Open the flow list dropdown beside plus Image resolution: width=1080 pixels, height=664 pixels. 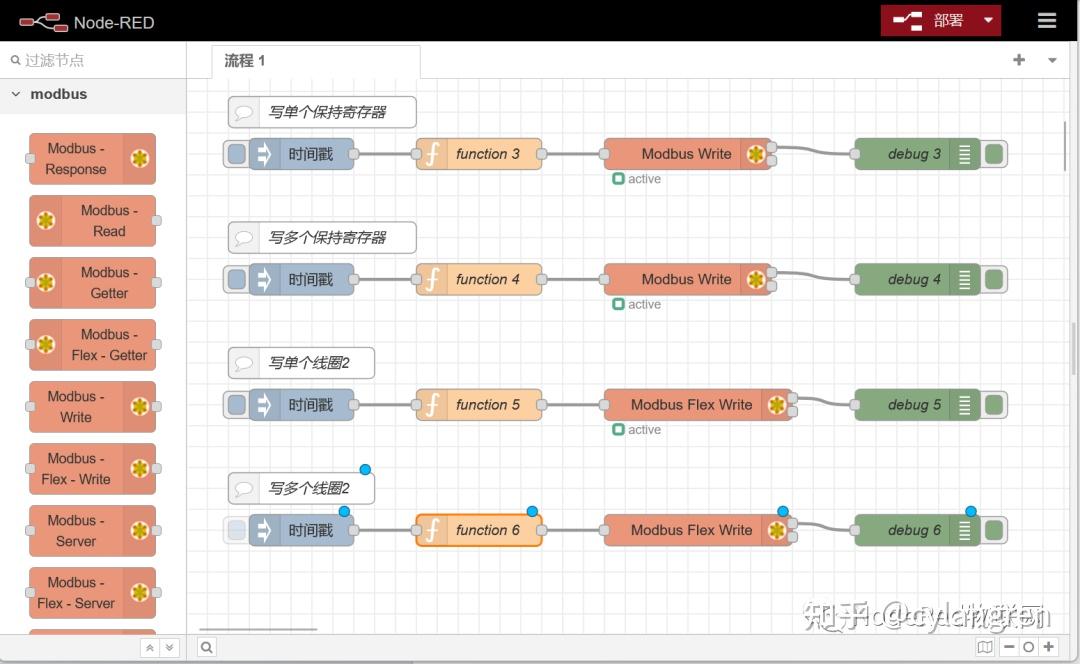click(x=1051, y=60)
